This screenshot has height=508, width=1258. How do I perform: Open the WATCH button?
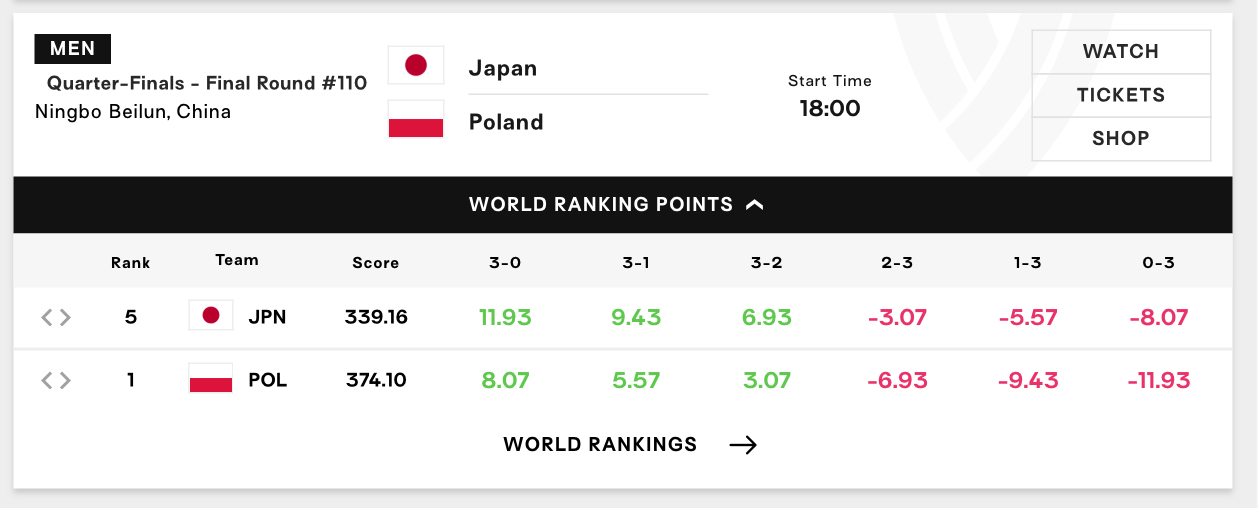click(x=1121, y=52)
